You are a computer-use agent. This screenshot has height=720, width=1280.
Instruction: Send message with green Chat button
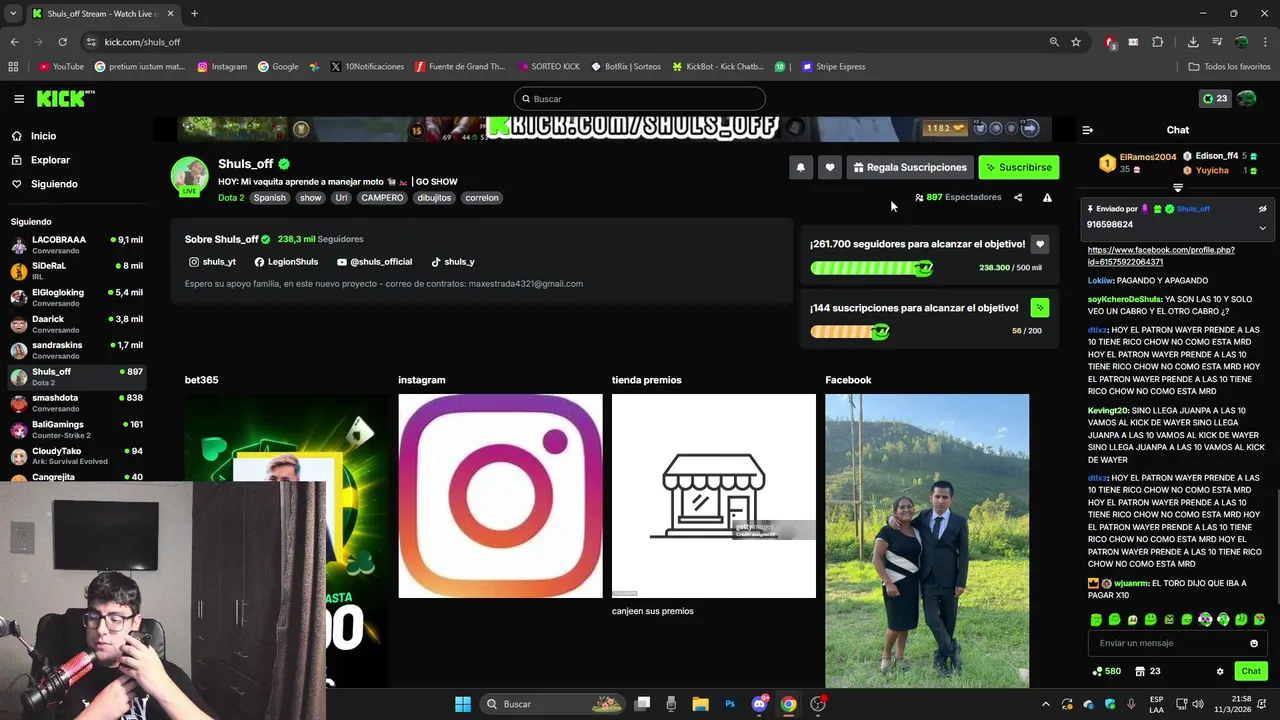pos(1251,671)
